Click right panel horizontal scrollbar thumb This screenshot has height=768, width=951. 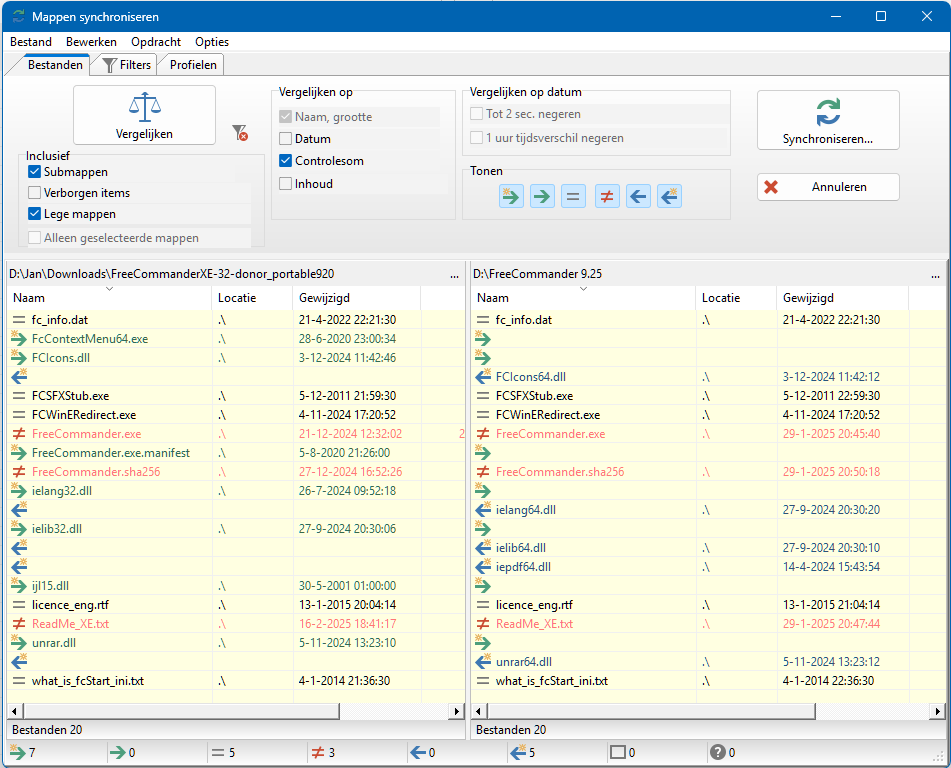coord(651,711)
